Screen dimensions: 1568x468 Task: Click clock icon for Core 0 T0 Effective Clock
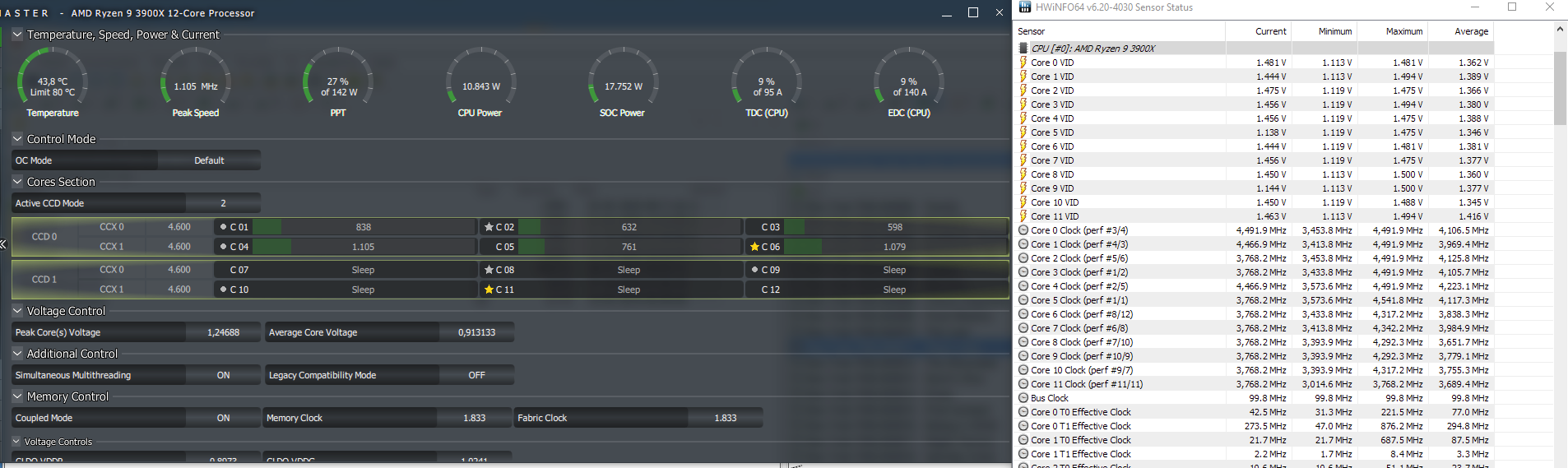click(x=1023, y=412)
